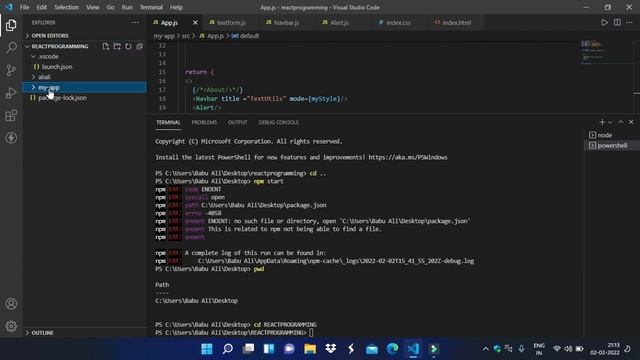Open the Accounts menu icon
The height and width of the screenshot is (360, 640).
11,304
